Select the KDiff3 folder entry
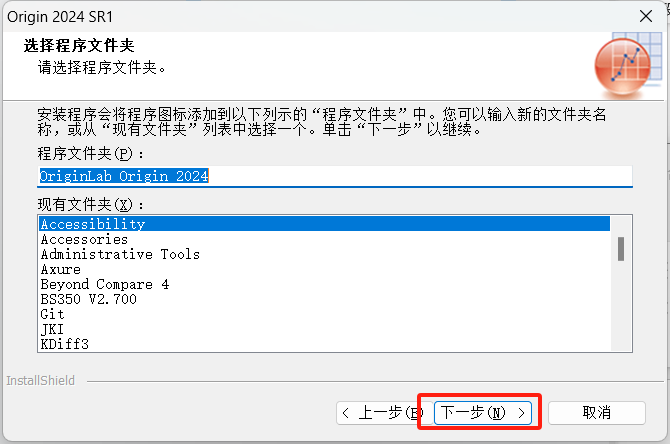Viewport: 670px width, 444px height. (324, 344)
